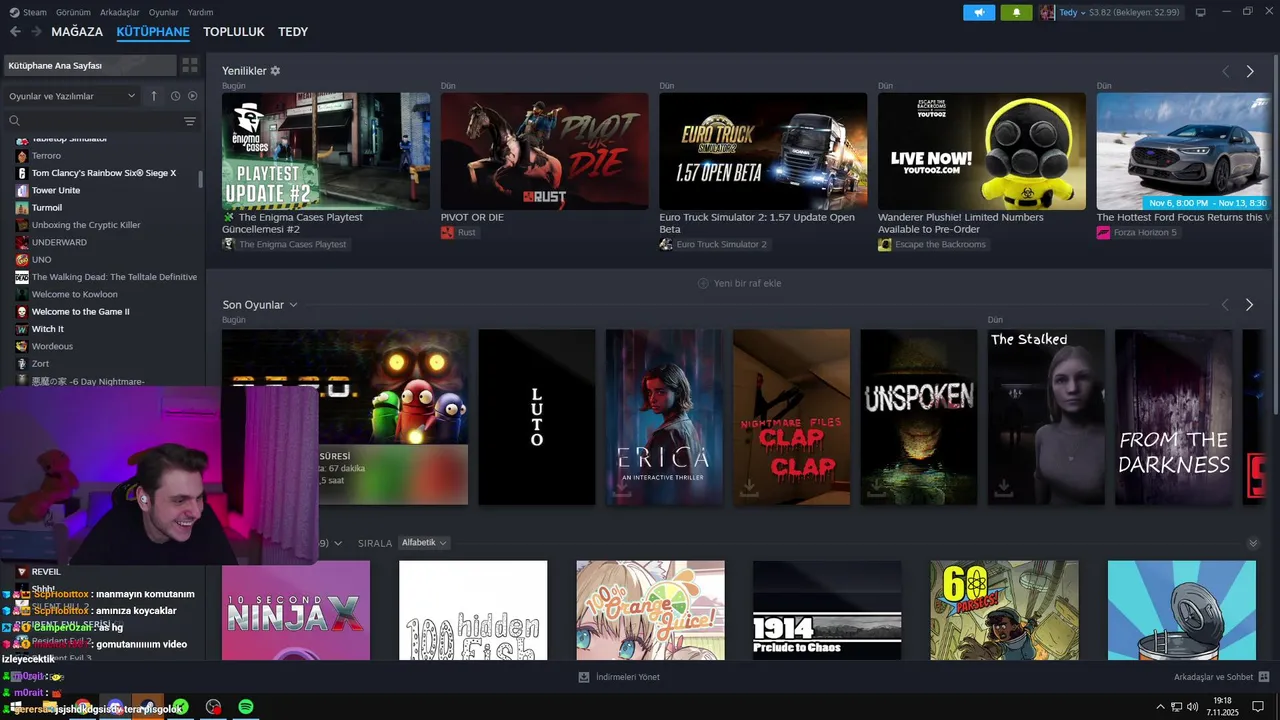Click the Escape the Backrooms link
The height and width of the screenshot is (720, 1280).
pyautogui.click(x=932, y=244)
